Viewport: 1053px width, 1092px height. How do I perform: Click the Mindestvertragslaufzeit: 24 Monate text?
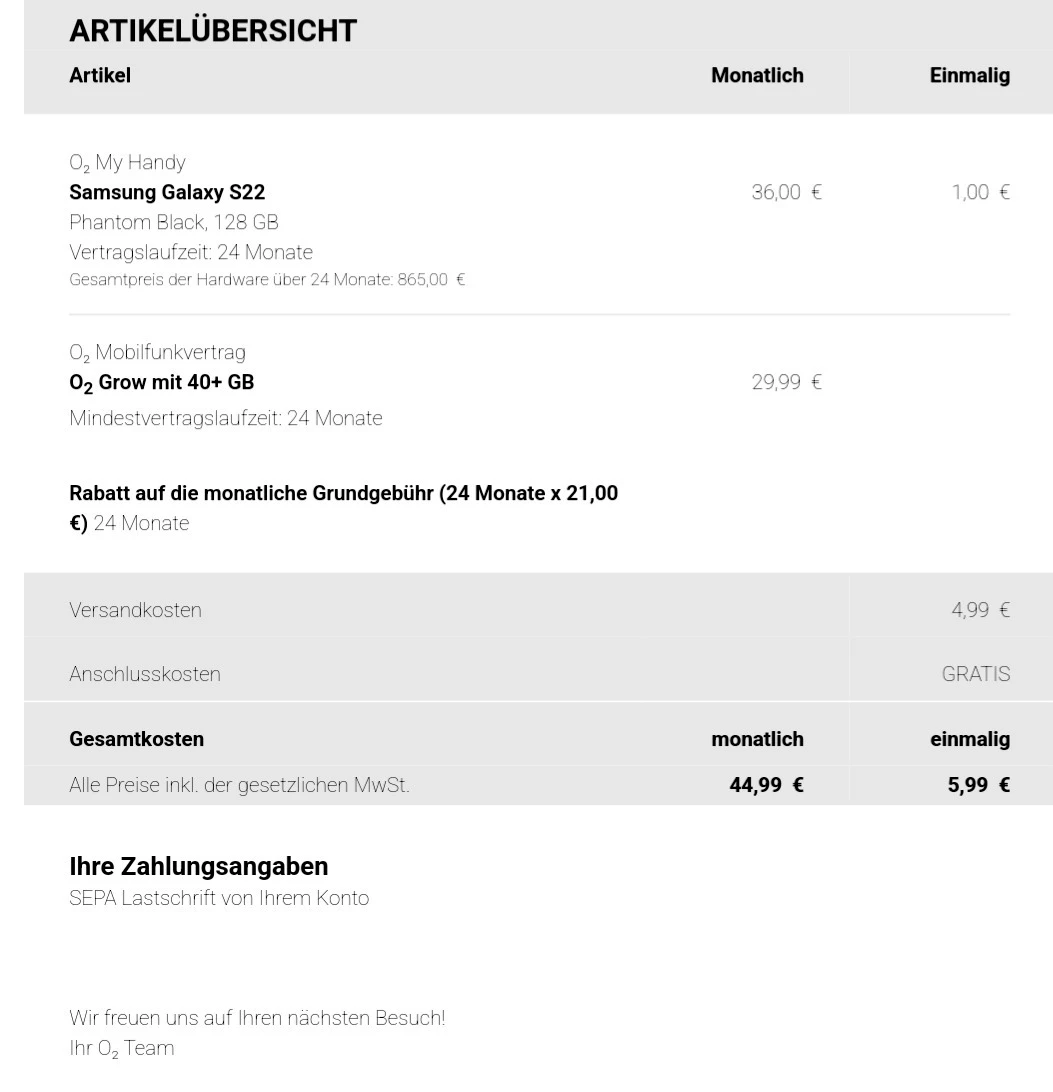coord(226,418)
